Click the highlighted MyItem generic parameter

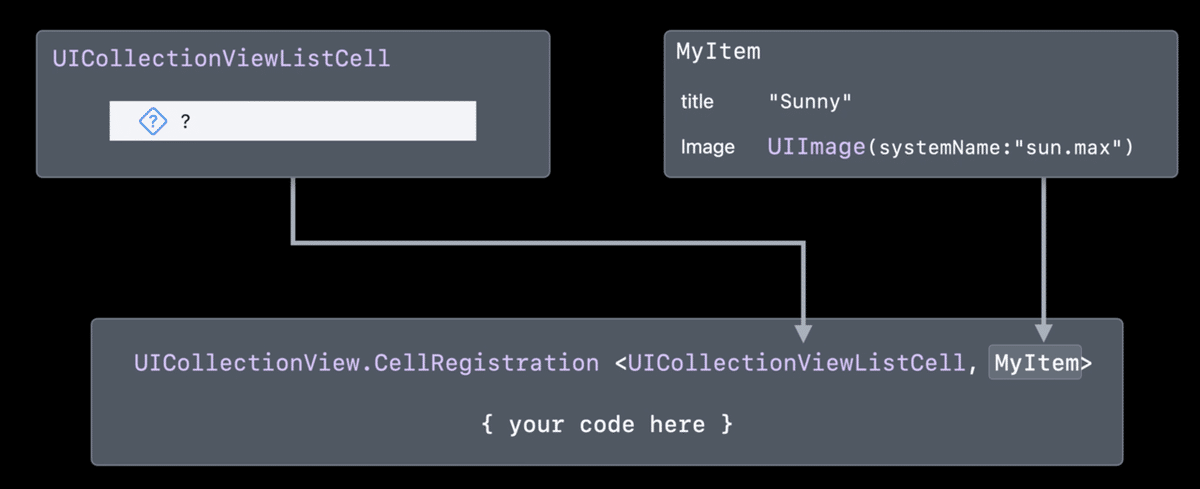1037,363
